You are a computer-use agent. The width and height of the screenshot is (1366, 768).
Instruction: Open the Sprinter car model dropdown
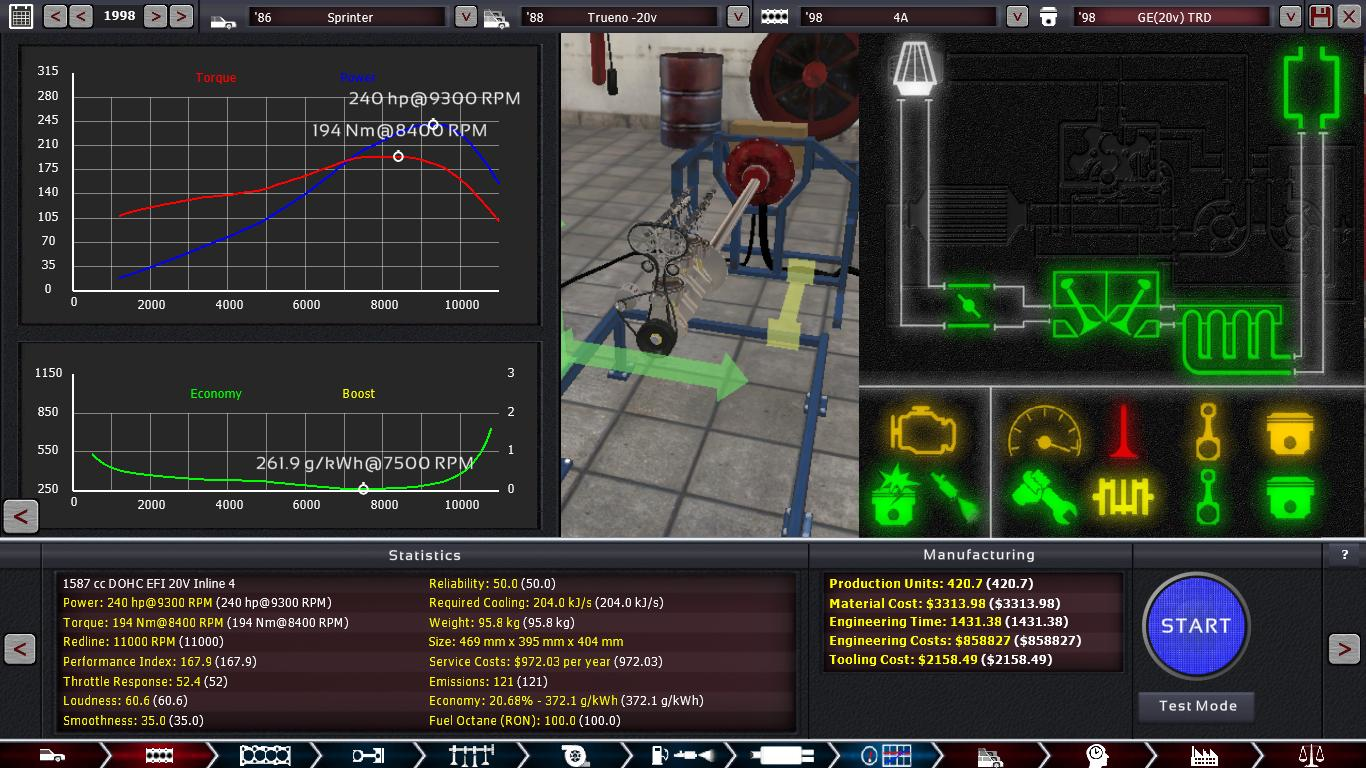(x=465, y=17)
